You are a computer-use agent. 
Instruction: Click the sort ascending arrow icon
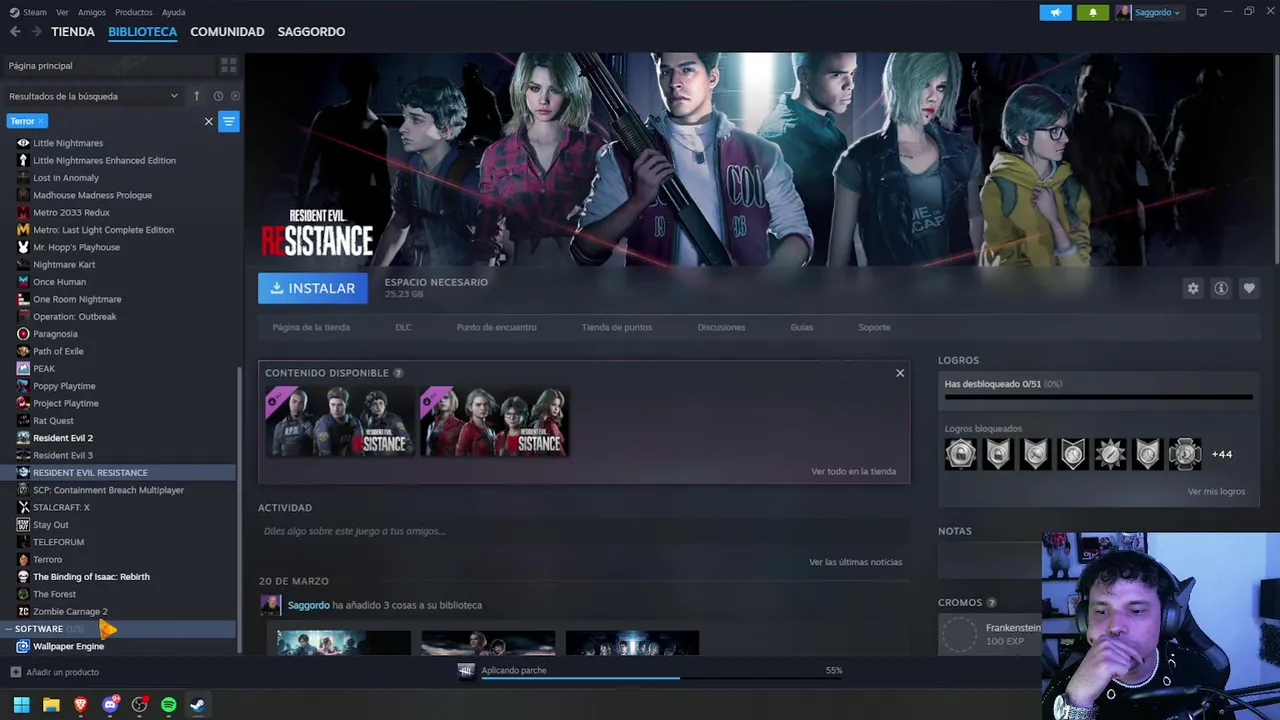click(197, 96)
